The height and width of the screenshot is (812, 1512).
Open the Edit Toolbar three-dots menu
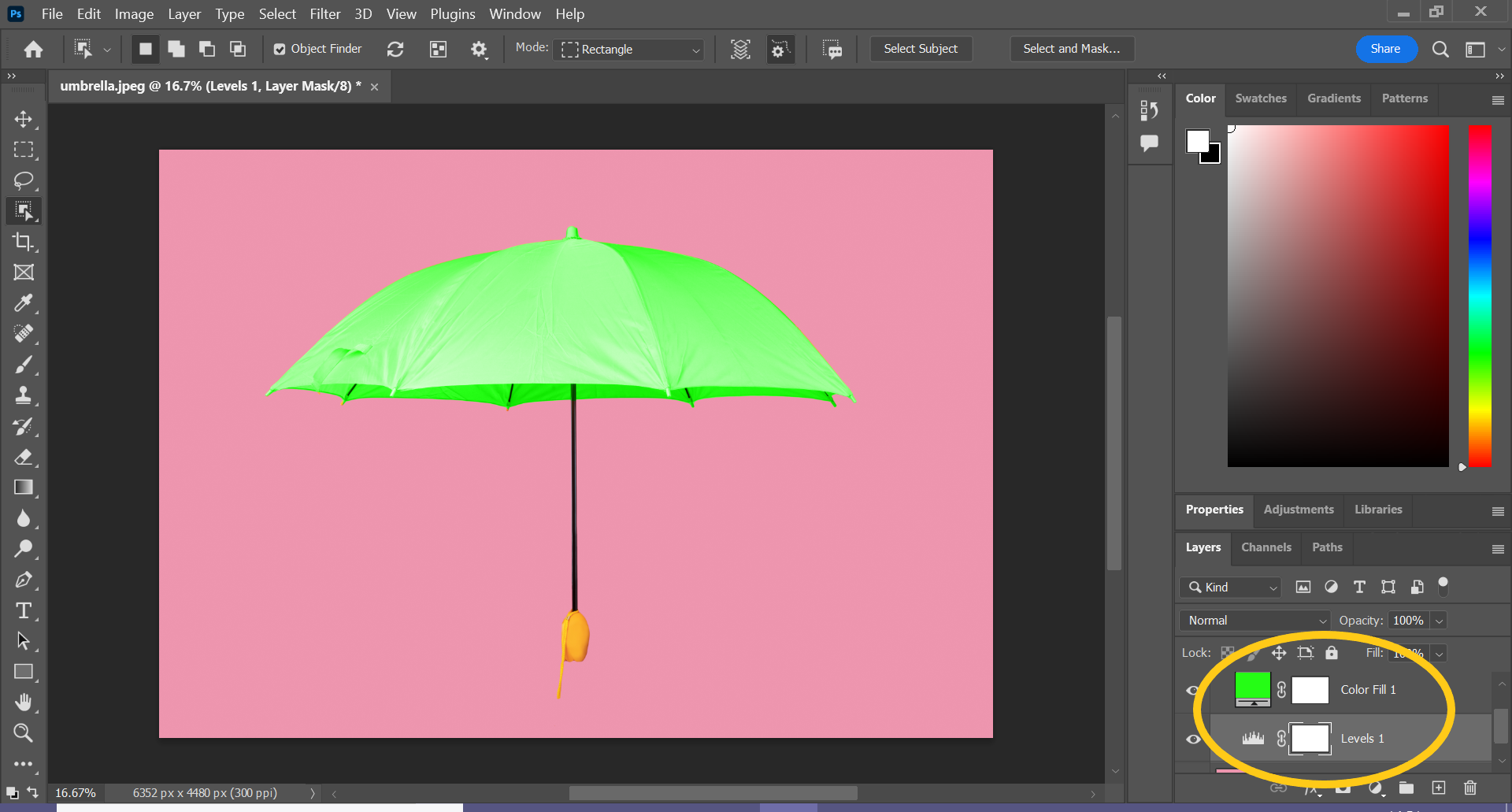point(24,764)
